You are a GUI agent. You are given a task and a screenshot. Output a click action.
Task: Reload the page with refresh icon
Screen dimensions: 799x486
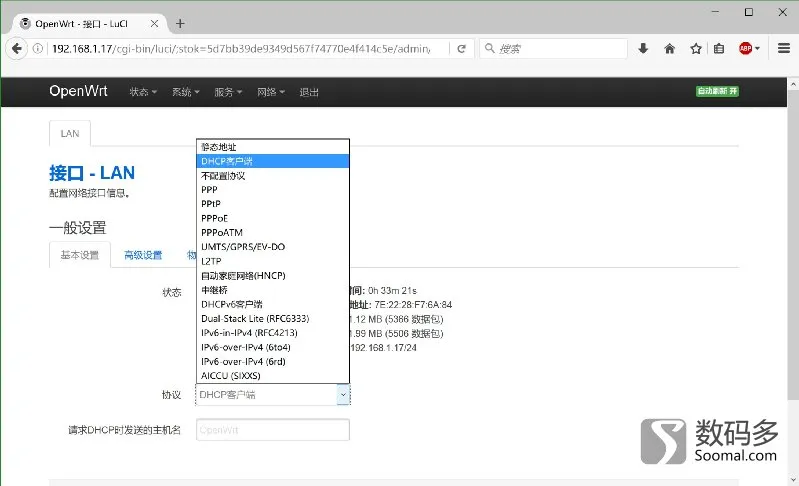click(x=462, y=49)
